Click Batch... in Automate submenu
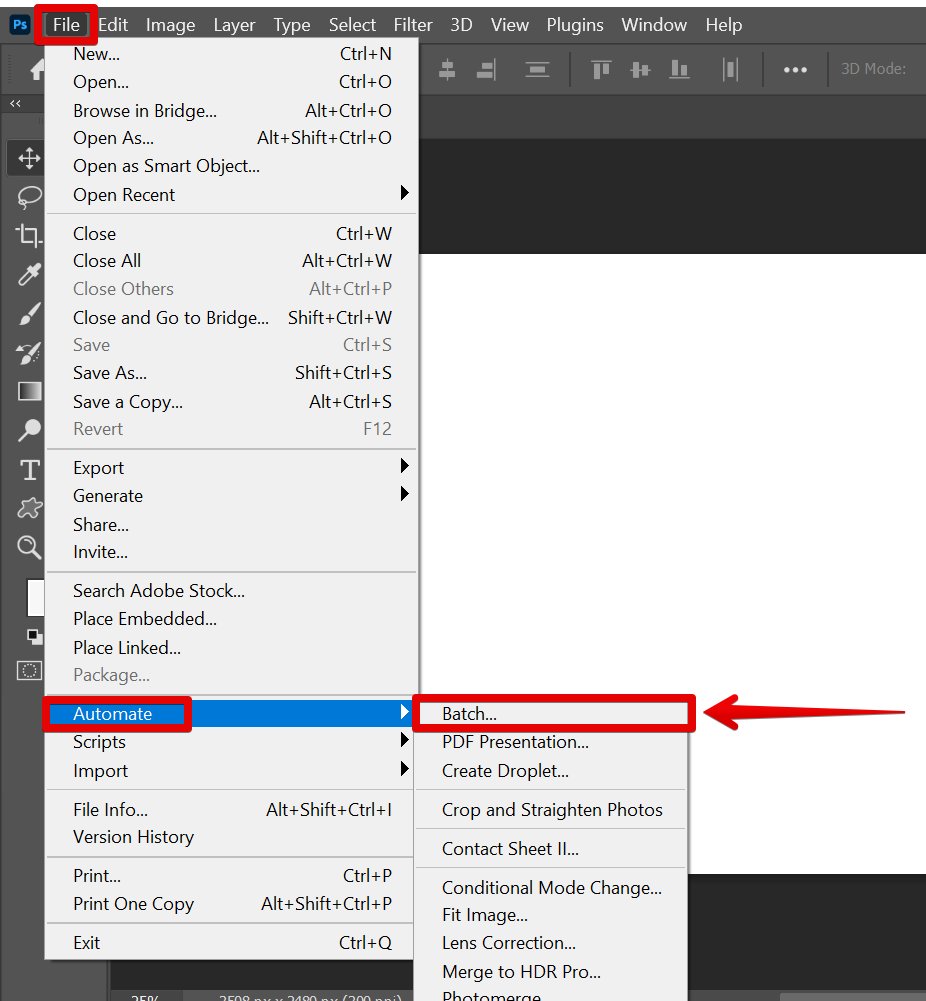The image size is (926, 1001). coord(469,714)
